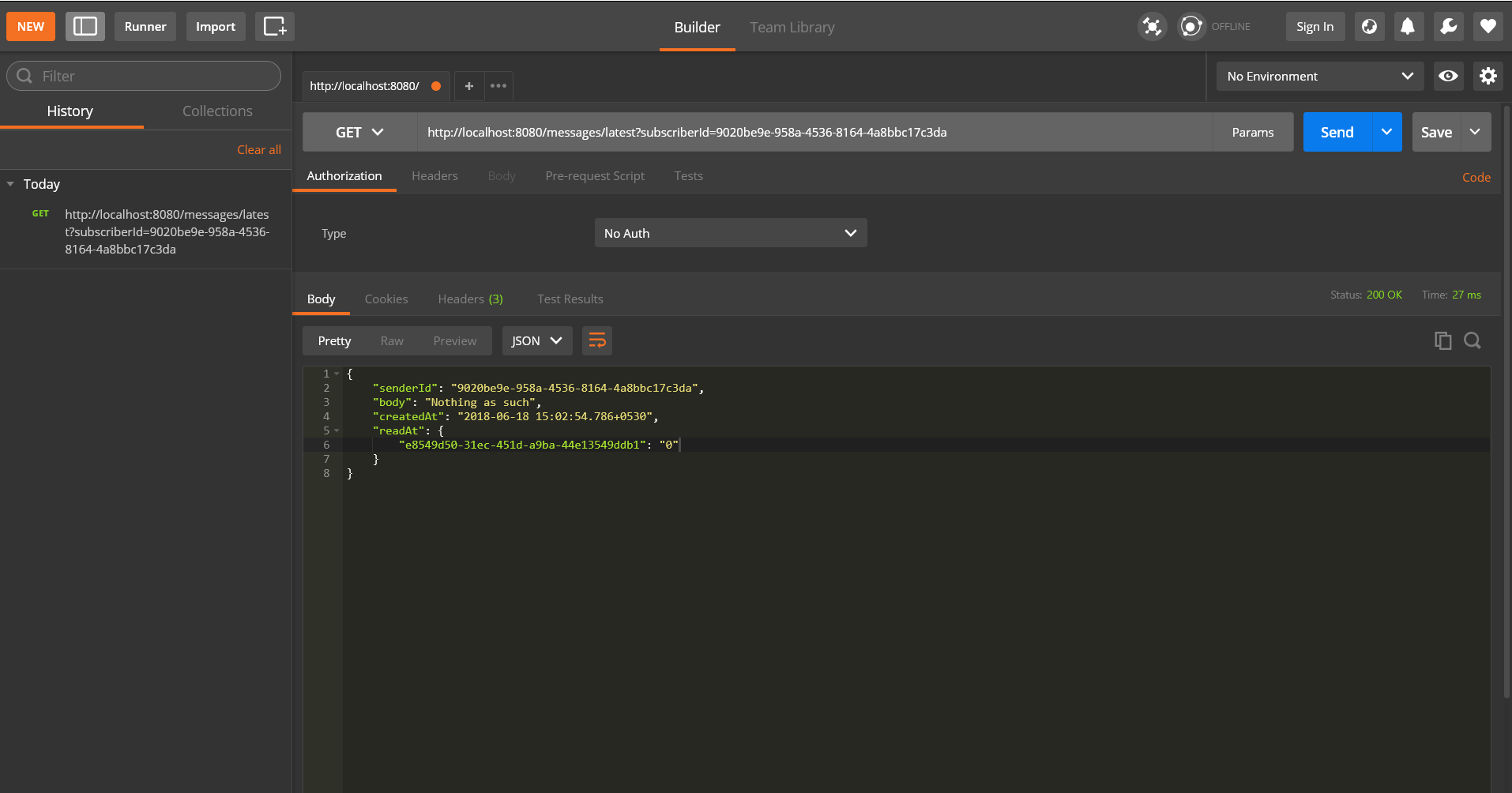Switch to the Team Library tab

point(792,27)
